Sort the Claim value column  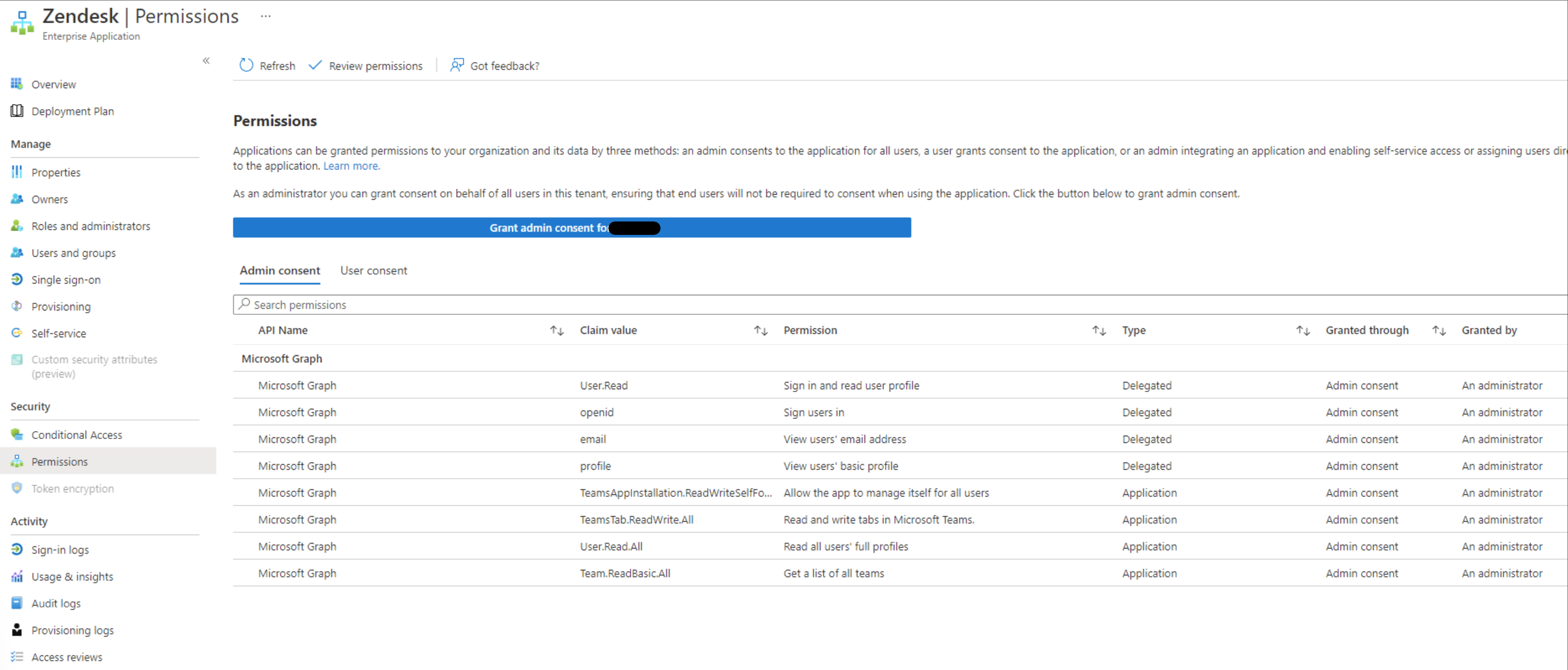click(x=760, y=331)
